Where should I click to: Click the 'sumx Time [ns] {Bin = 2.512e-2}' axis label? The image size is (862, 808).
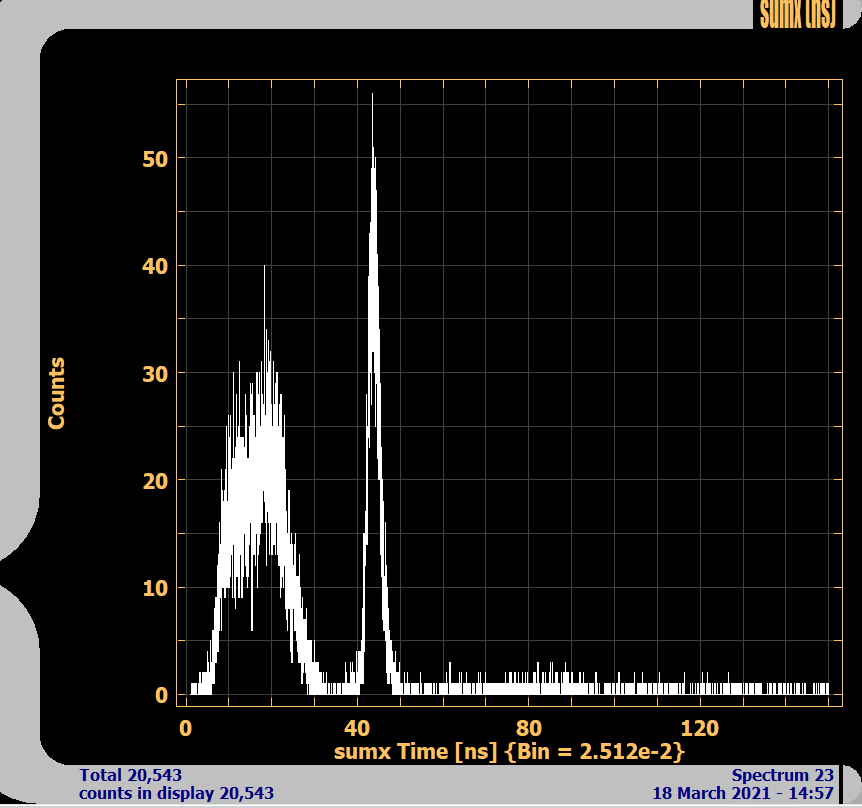510,751
